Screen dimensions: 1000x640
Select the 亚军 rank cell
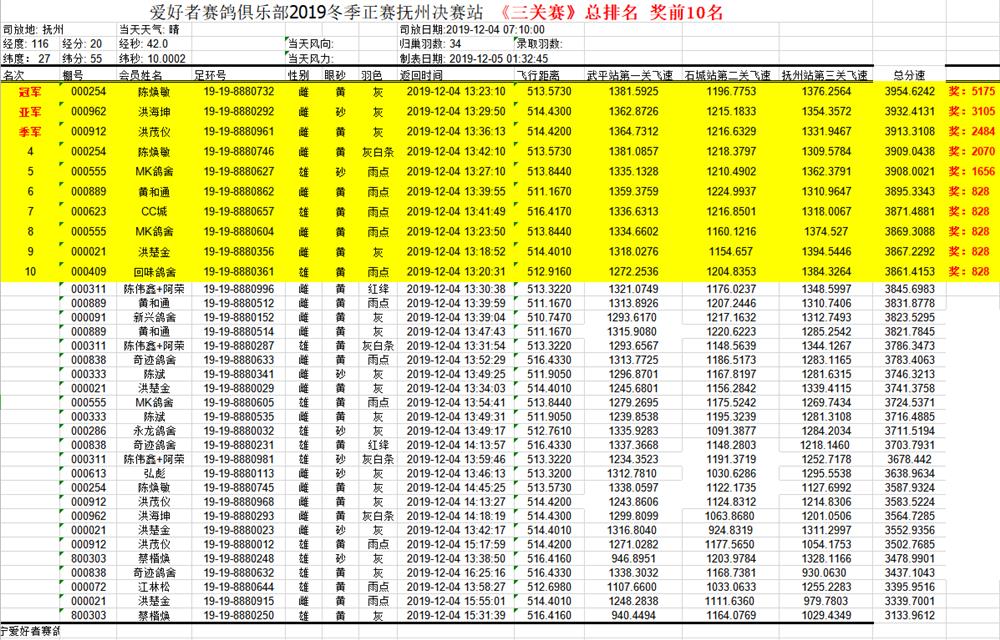click(30, 112)
